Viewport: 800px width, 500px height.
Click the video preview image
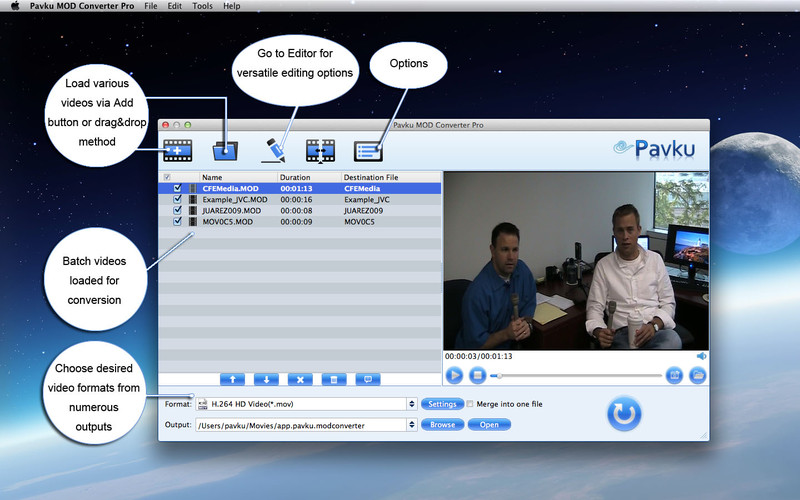pos(576,261)
